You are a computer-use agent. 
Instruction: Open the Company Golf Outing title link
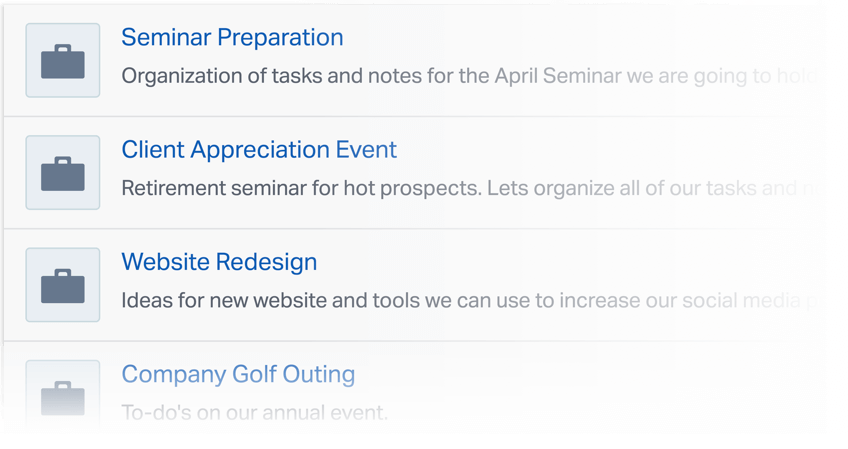238,374
